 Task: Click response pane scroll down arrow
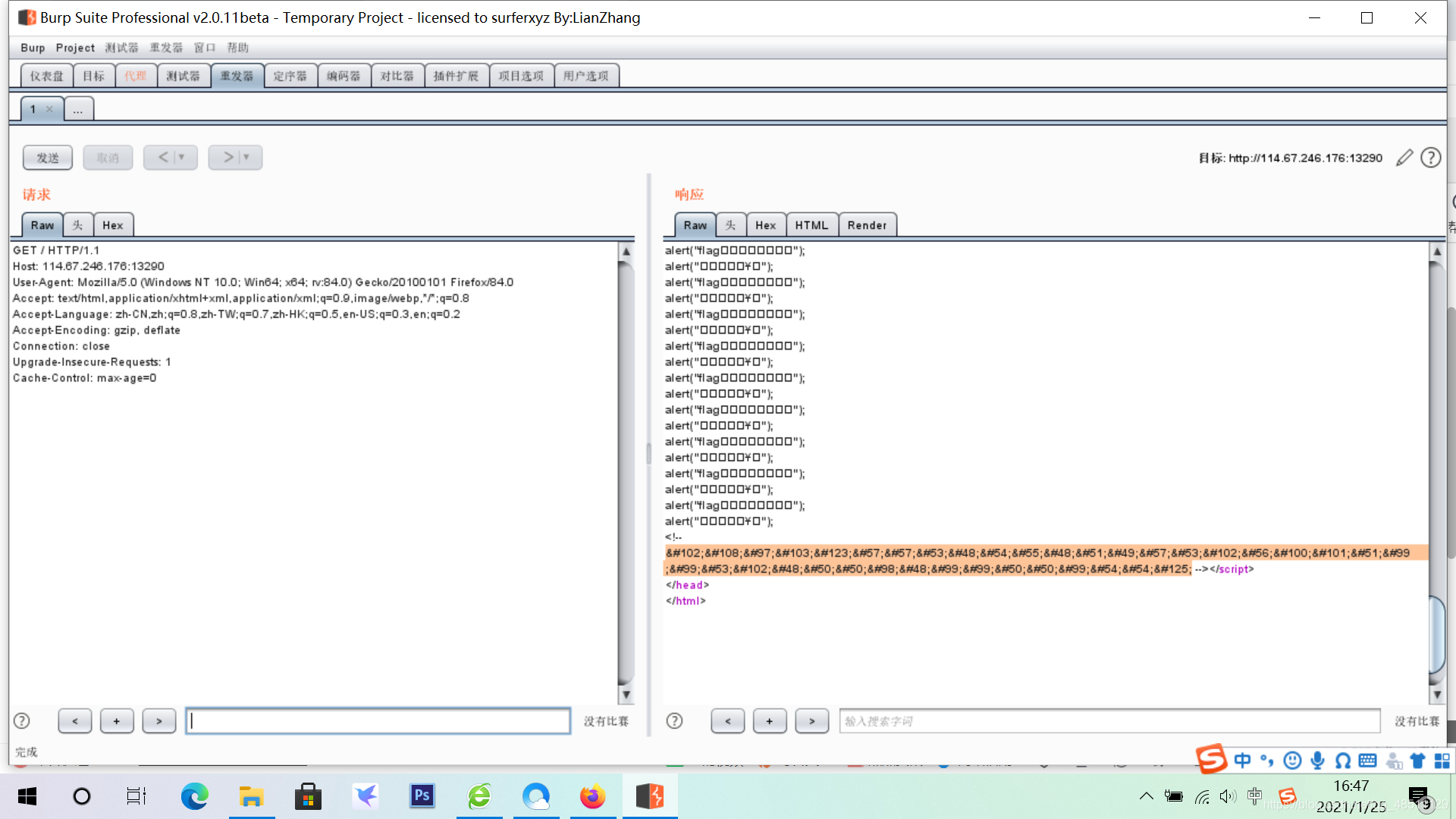coord(1436,695)
